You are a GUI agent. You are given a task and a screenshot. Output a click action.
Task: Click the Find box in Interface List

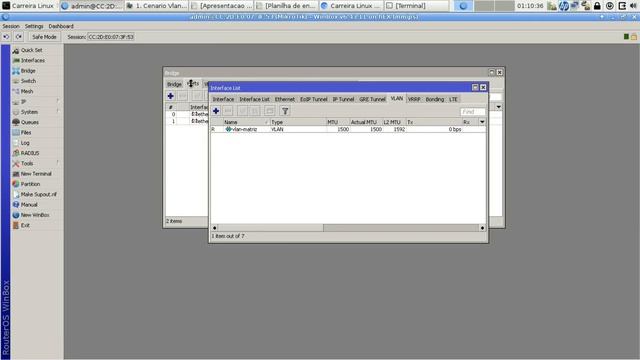(x=473, y=111)
